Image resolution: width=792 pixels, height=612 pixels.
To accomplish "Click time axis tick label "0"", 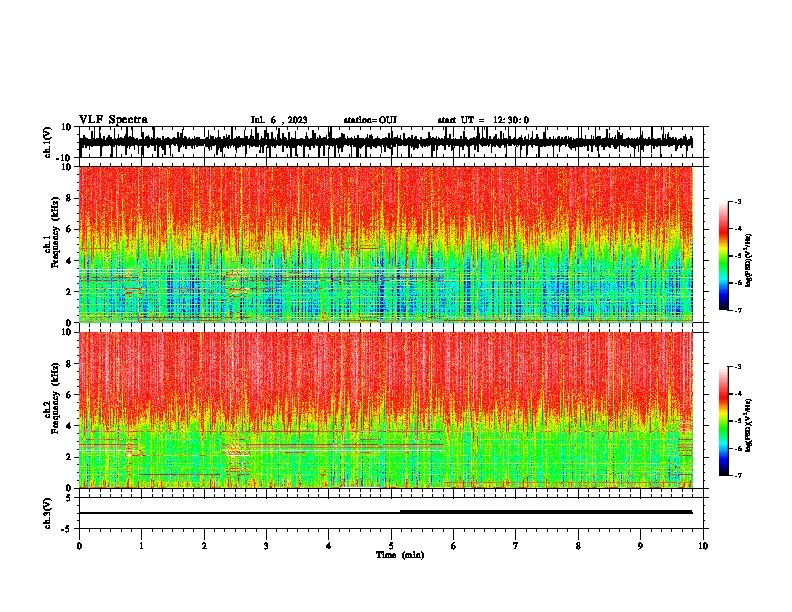I will [x=79, y=546].
